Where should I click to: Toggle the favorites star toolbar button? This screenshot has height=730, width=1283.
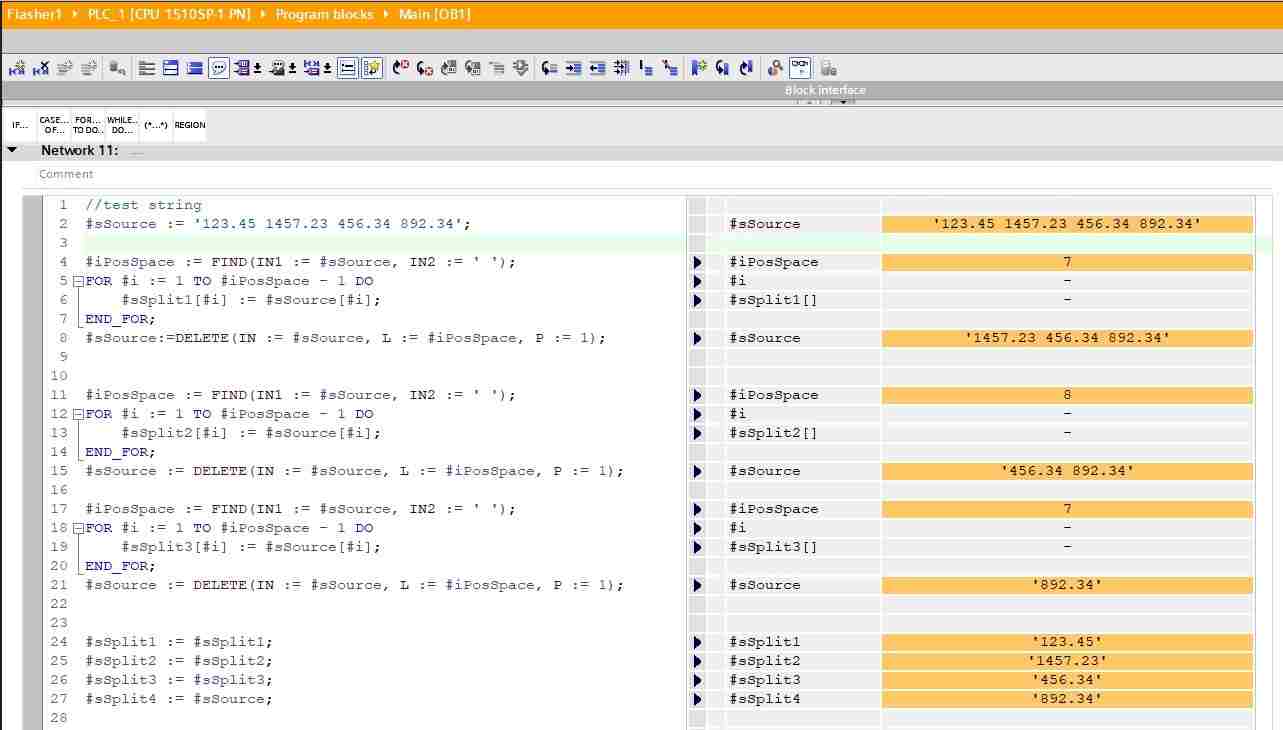(372, 68)
